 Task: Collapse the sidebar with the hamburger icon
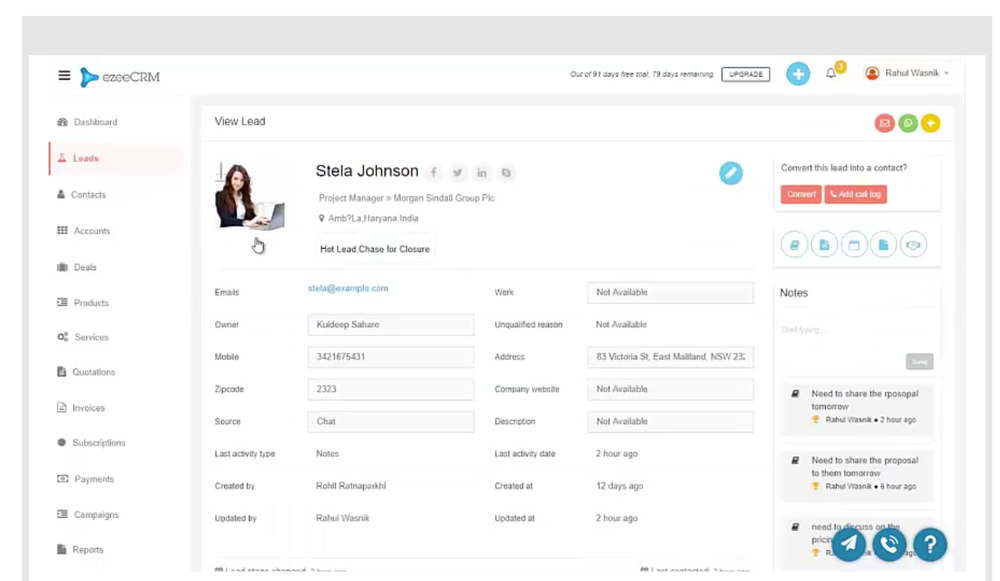pyautogui.click(x=63, y=74)
